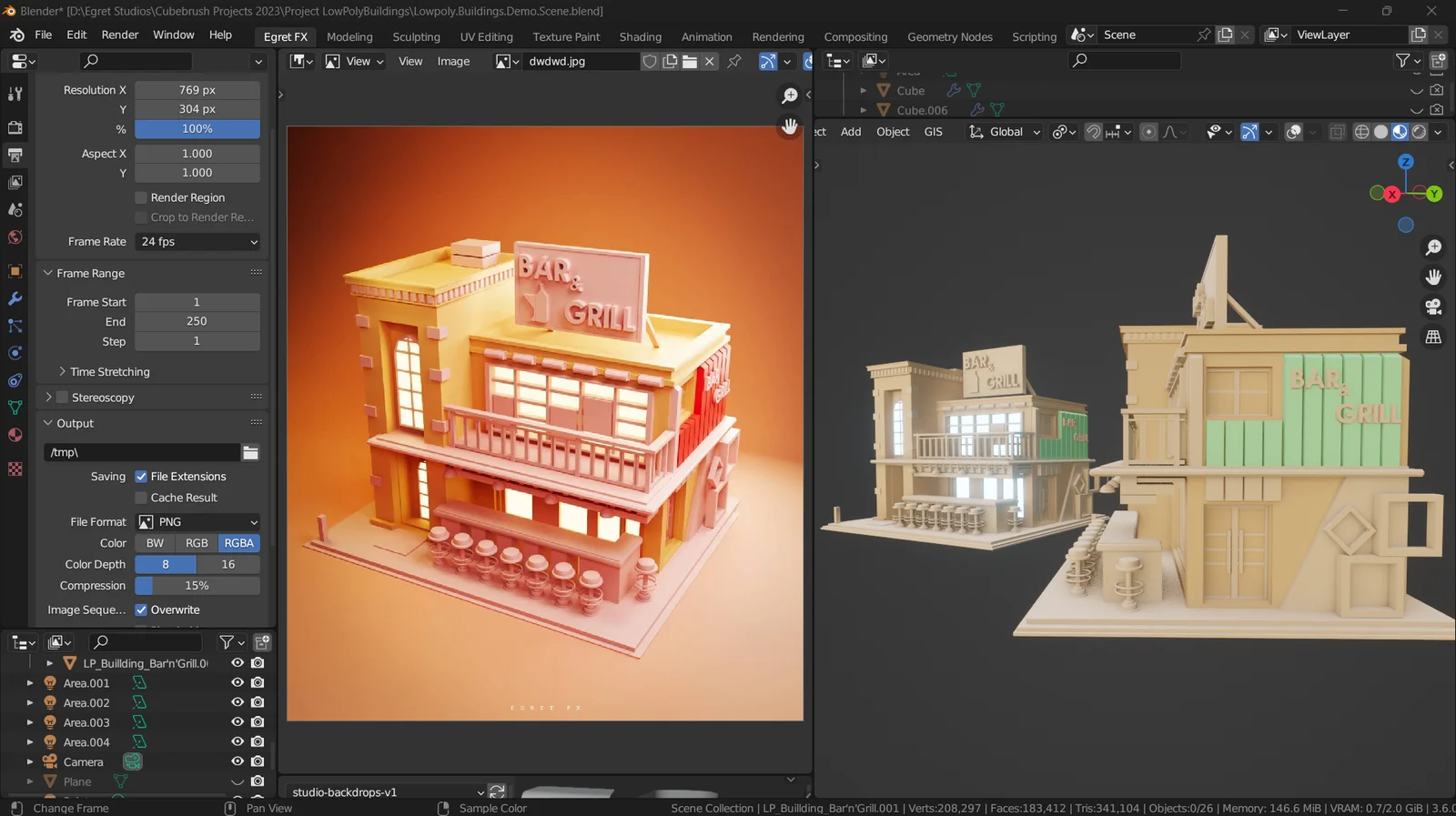This screenshot has height=816, width=1456.
Task: Open the Object Constraints properties tab
Action: [x=15, y=380]
